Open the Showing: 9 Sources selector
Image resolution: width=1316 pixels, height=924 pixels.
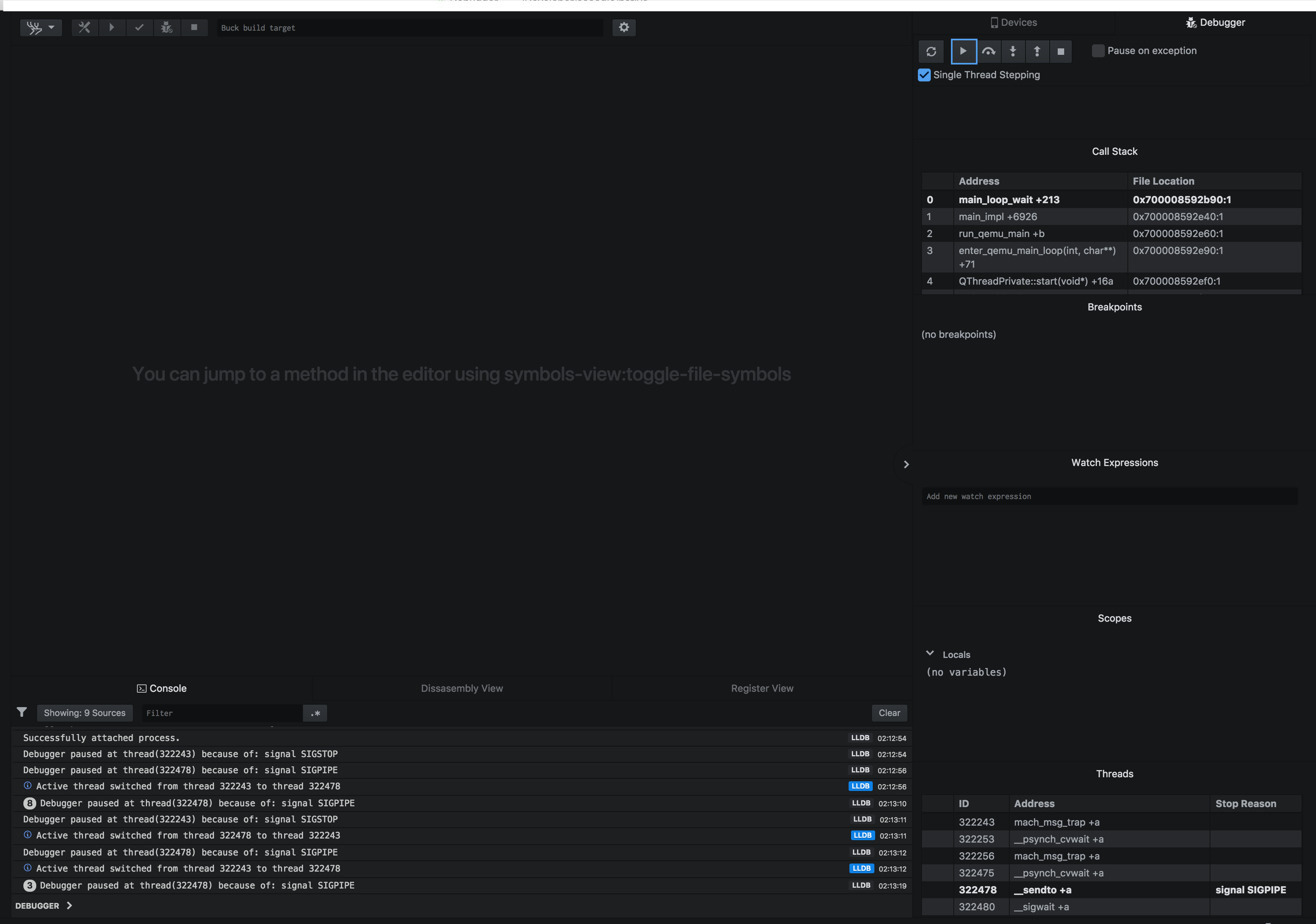(x=85, y=712)
